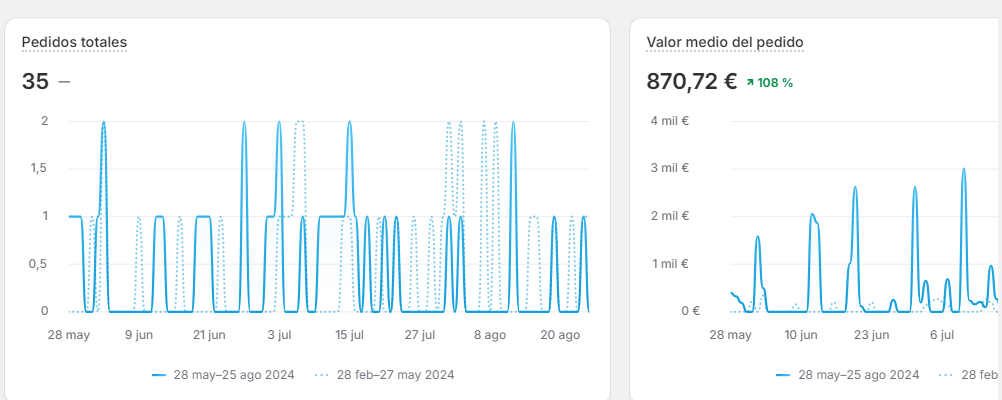
Task: Click dotted legend icon in Valor medio chart
Action: (x=946, y=375)
